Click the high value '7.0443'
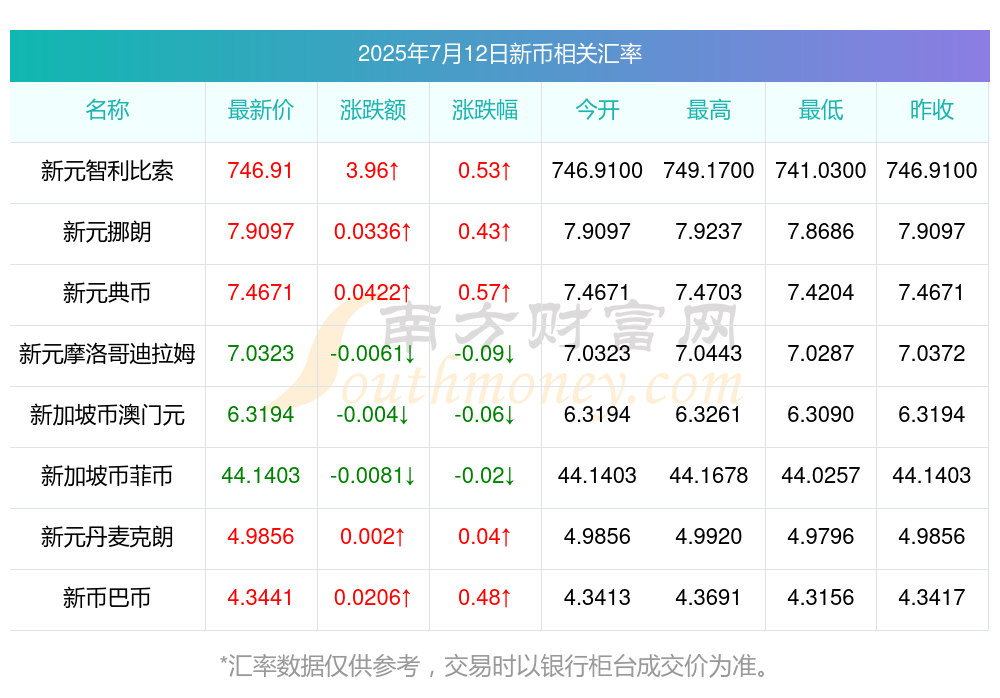 coord(709,353)
